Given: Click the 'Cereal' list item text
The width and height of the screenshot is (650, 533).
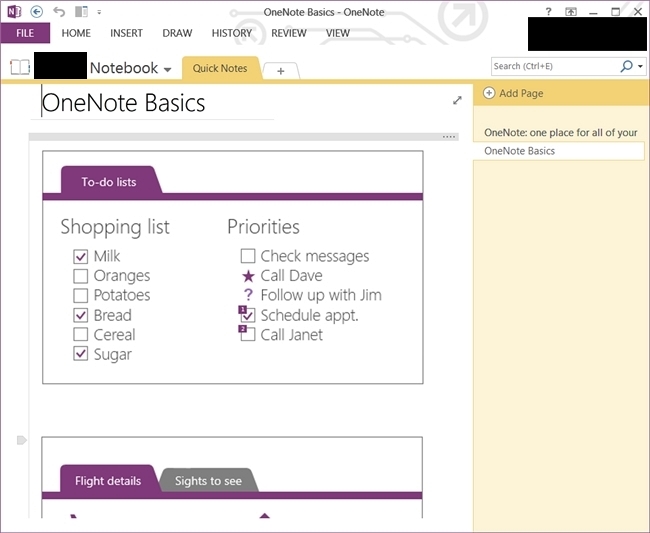Looking at the screenshot, I should (114, 335).
